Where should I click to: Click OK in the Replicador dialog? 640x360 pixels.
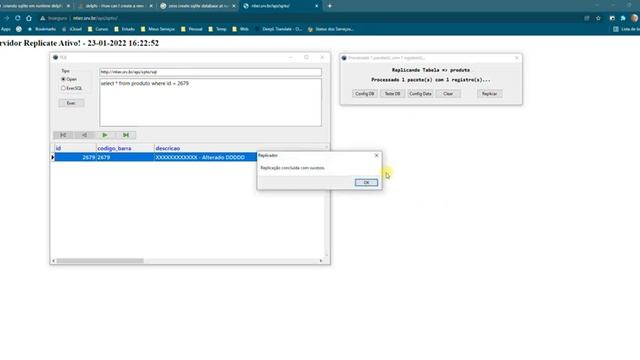click(366, 182)
